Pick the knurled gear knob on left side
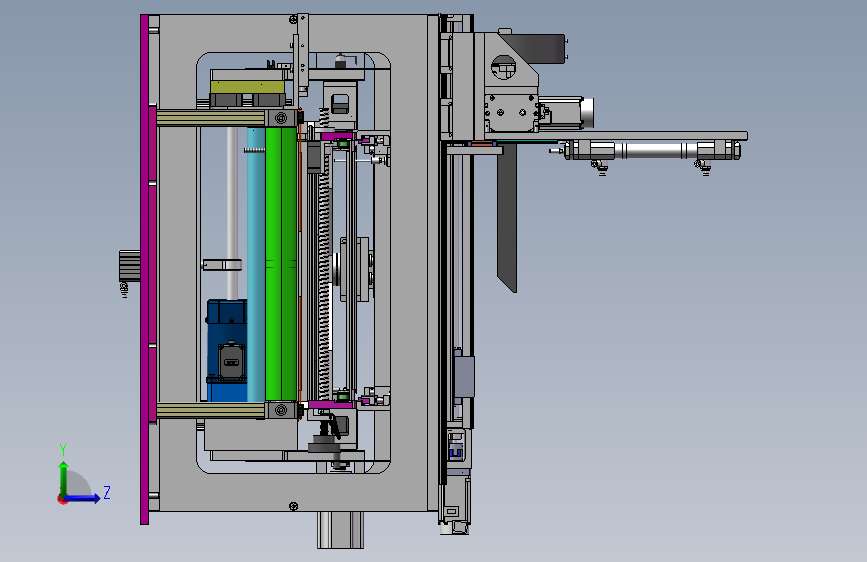Screen dimensions: 867x562 coord(130,266)
